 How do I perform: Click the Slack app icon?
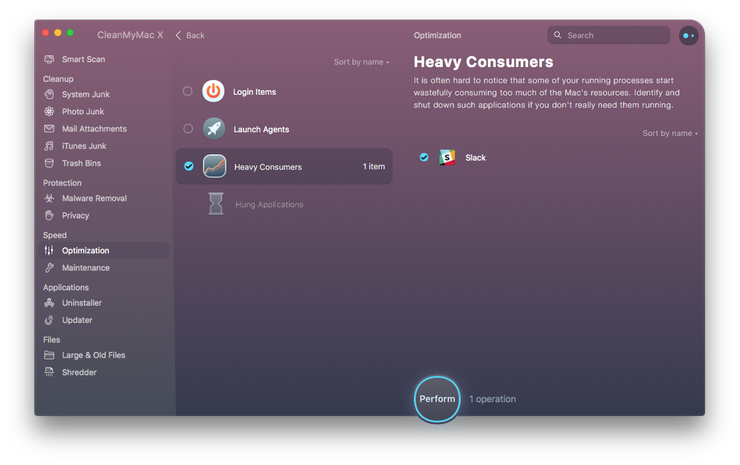tap(447, 157)
